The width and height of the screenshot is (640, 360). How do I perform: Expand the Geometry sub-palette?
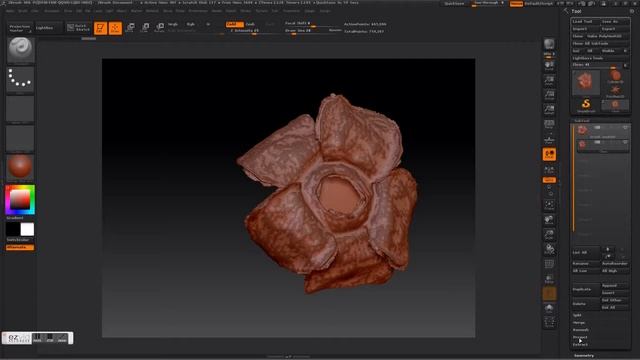click(x=584, y=356)
